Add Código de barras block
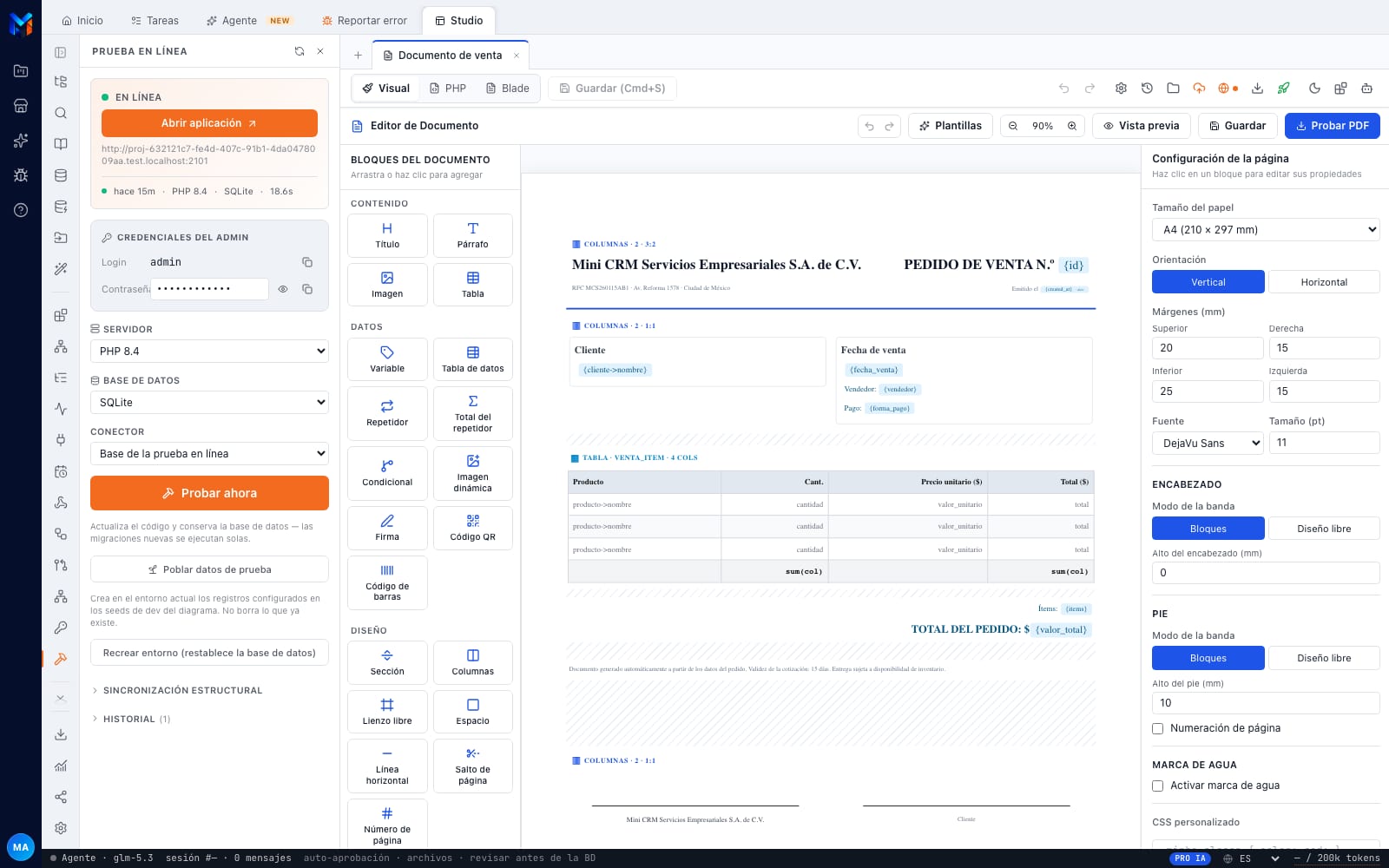Viewport: 1389px width, 868px height. (x=387, y=582)
